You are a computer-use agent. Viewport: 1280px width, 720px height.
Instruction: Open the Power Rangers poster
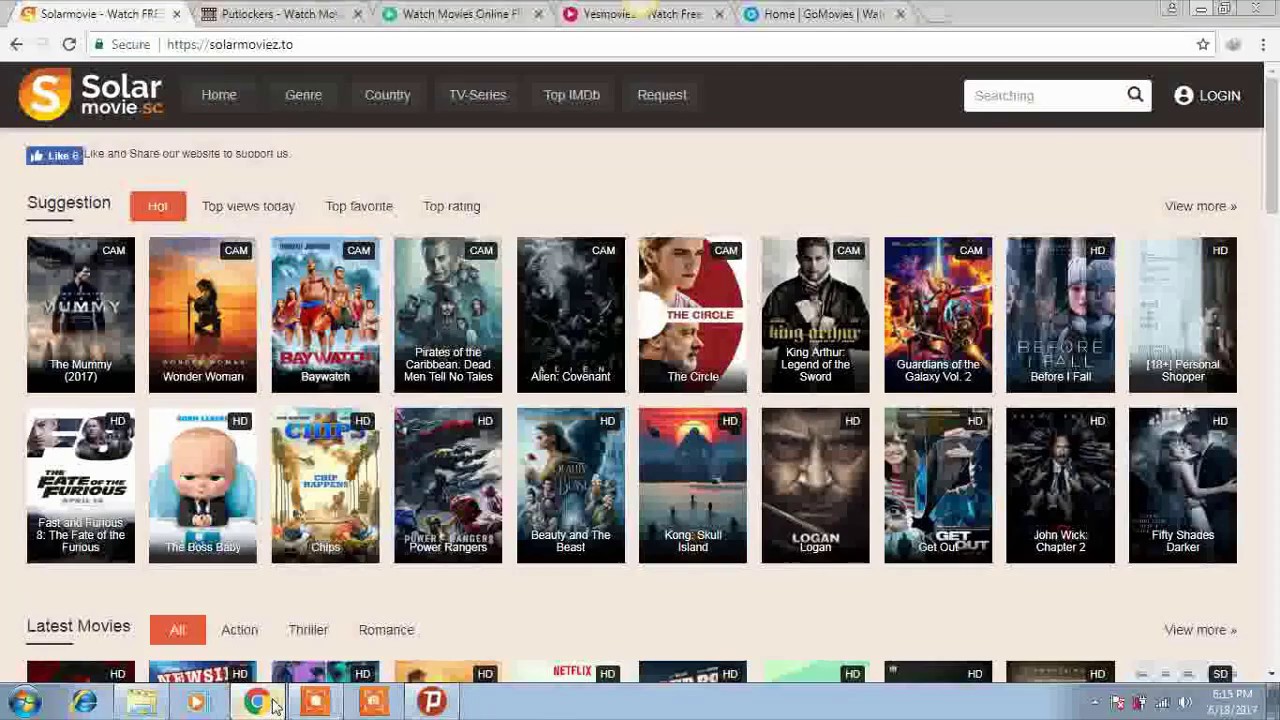pyautogui.click(x=448, y=485)
